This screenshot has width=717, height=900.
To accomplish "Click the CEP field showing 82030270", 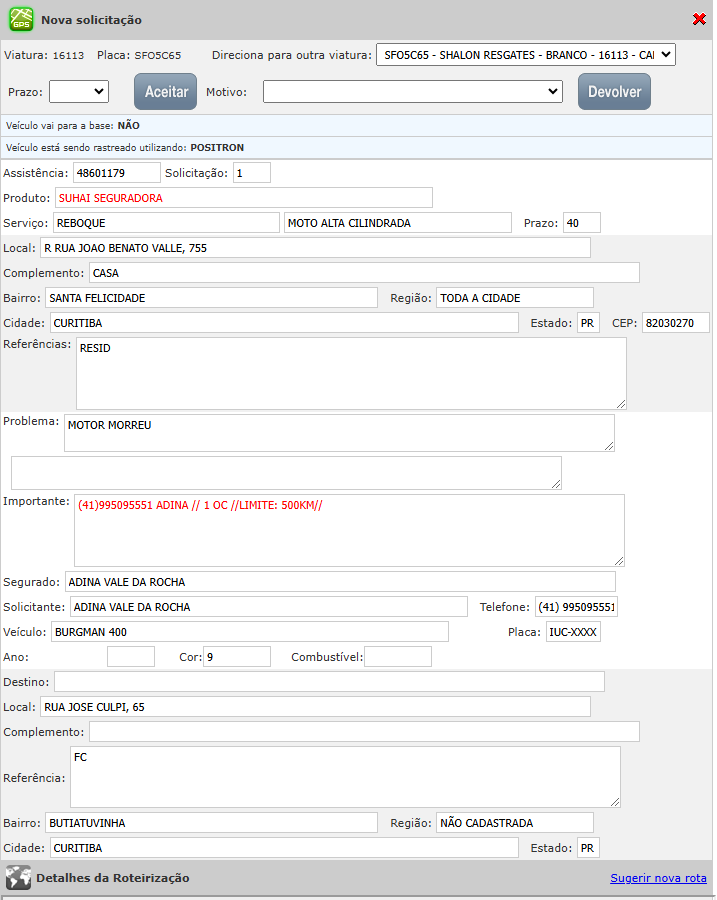I will tap(675, 323).
